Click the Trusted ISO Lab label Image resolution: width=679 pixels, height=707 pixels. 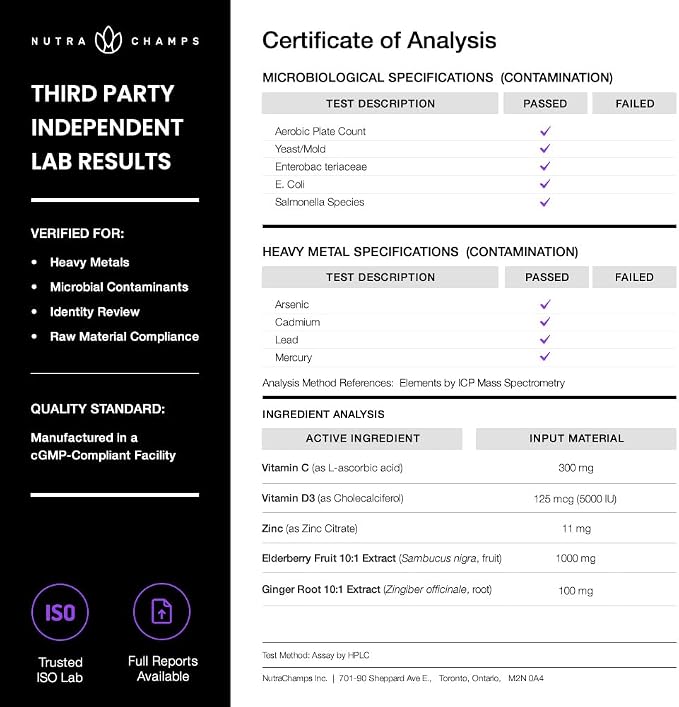pos(60,670)
